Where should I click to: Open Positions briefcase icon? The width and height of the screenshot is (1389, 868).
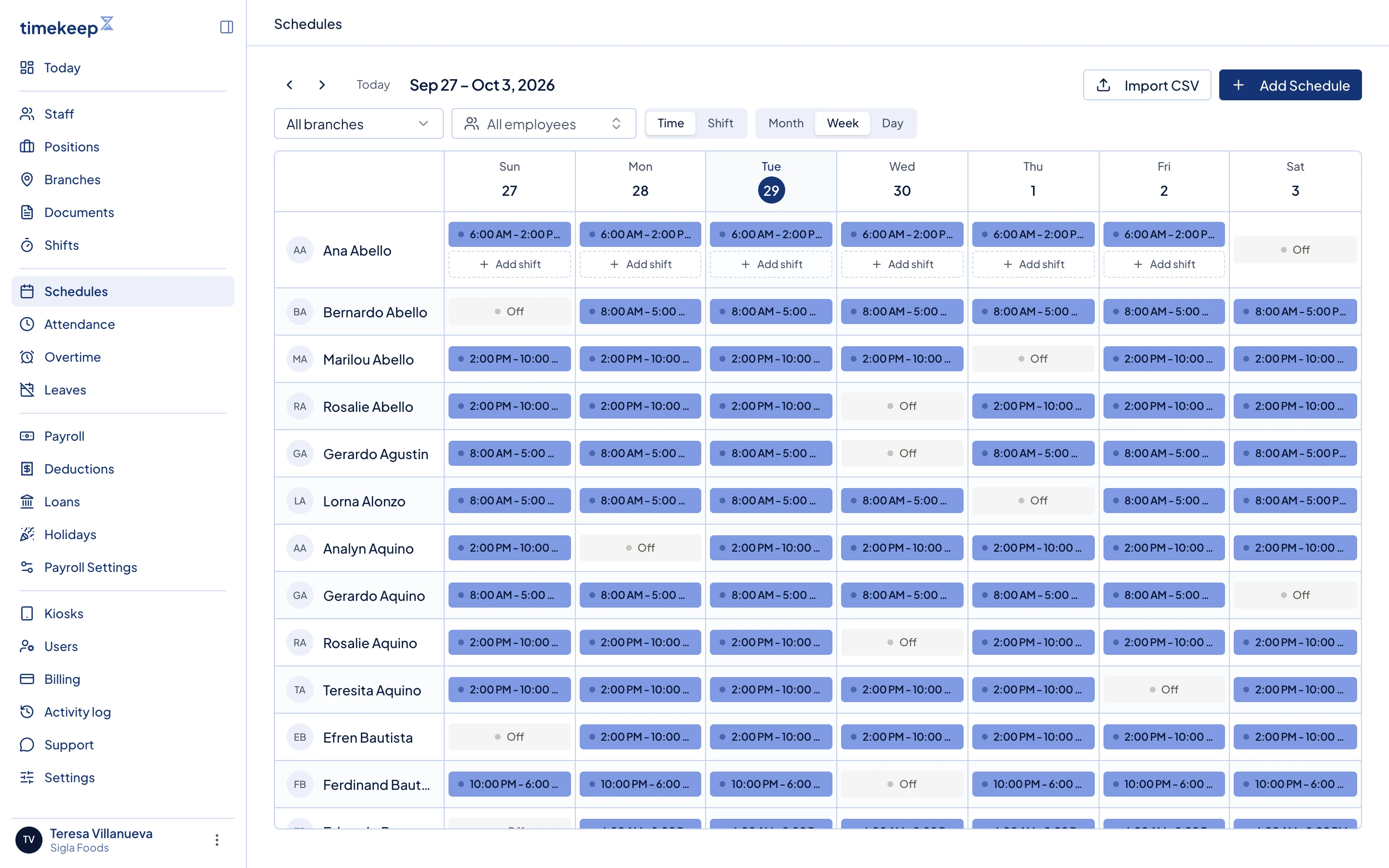tap(27, 147)
